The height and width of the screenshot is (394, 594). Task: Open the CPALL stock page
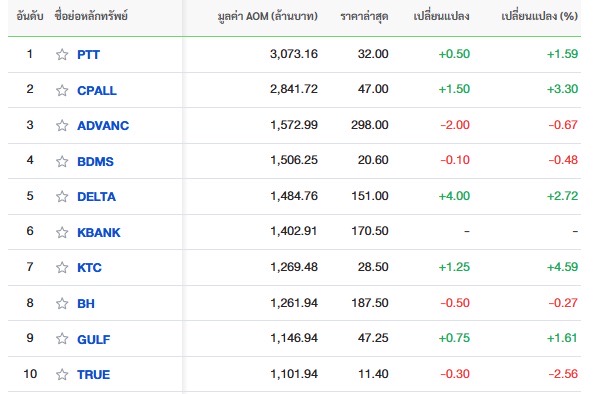coord(97,90)
